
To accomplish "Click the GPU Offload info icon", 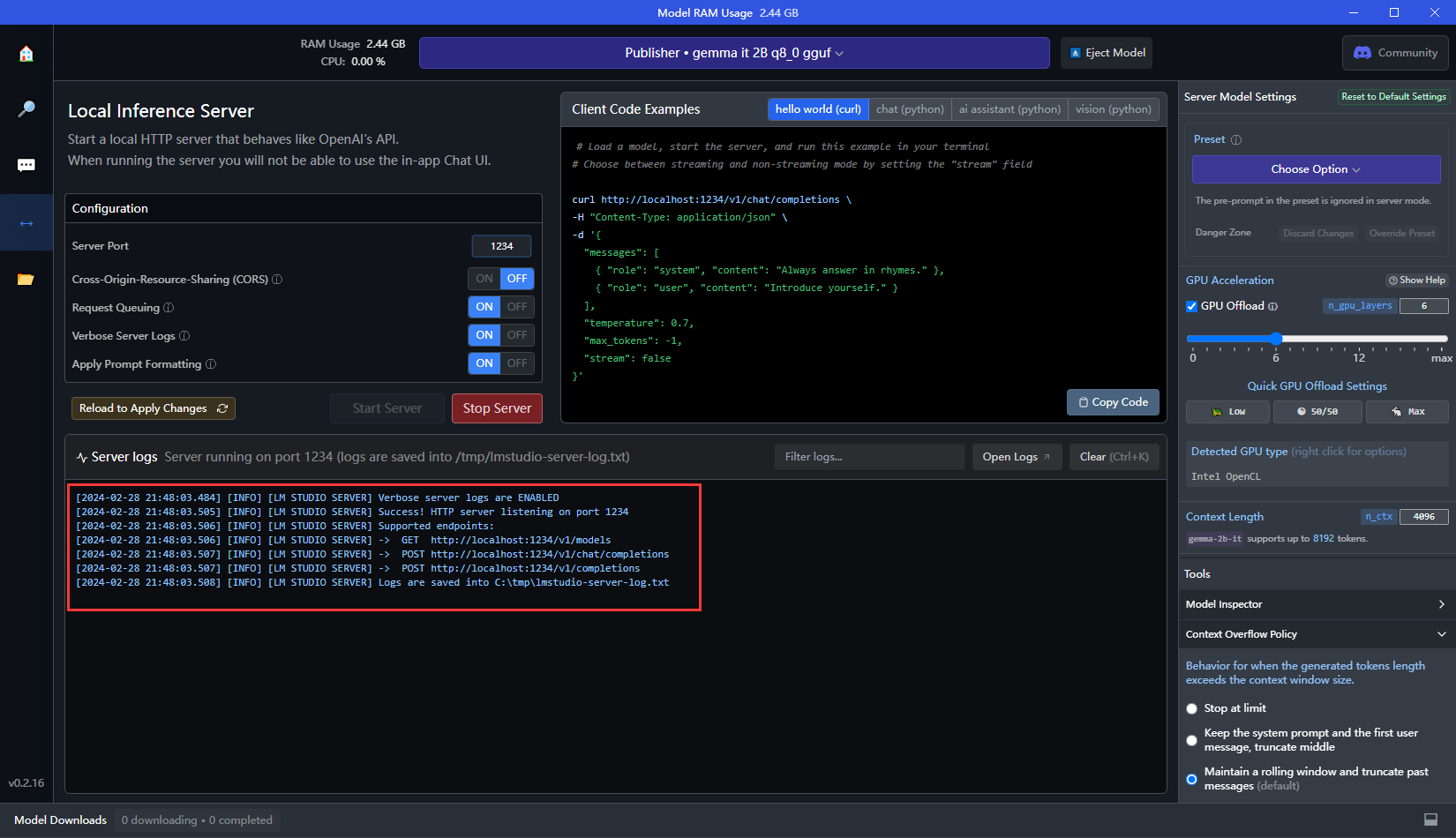I will [1273, 307].
